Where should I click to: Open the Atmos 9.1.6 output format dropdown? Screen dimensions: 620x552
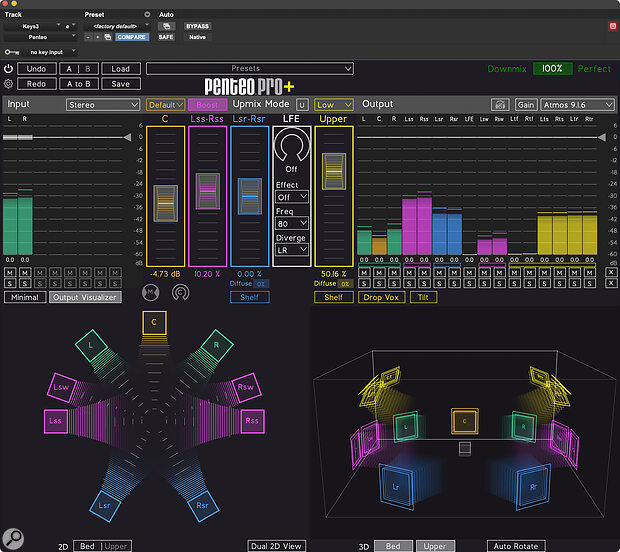pyautogui.click(x=577, y=105)
